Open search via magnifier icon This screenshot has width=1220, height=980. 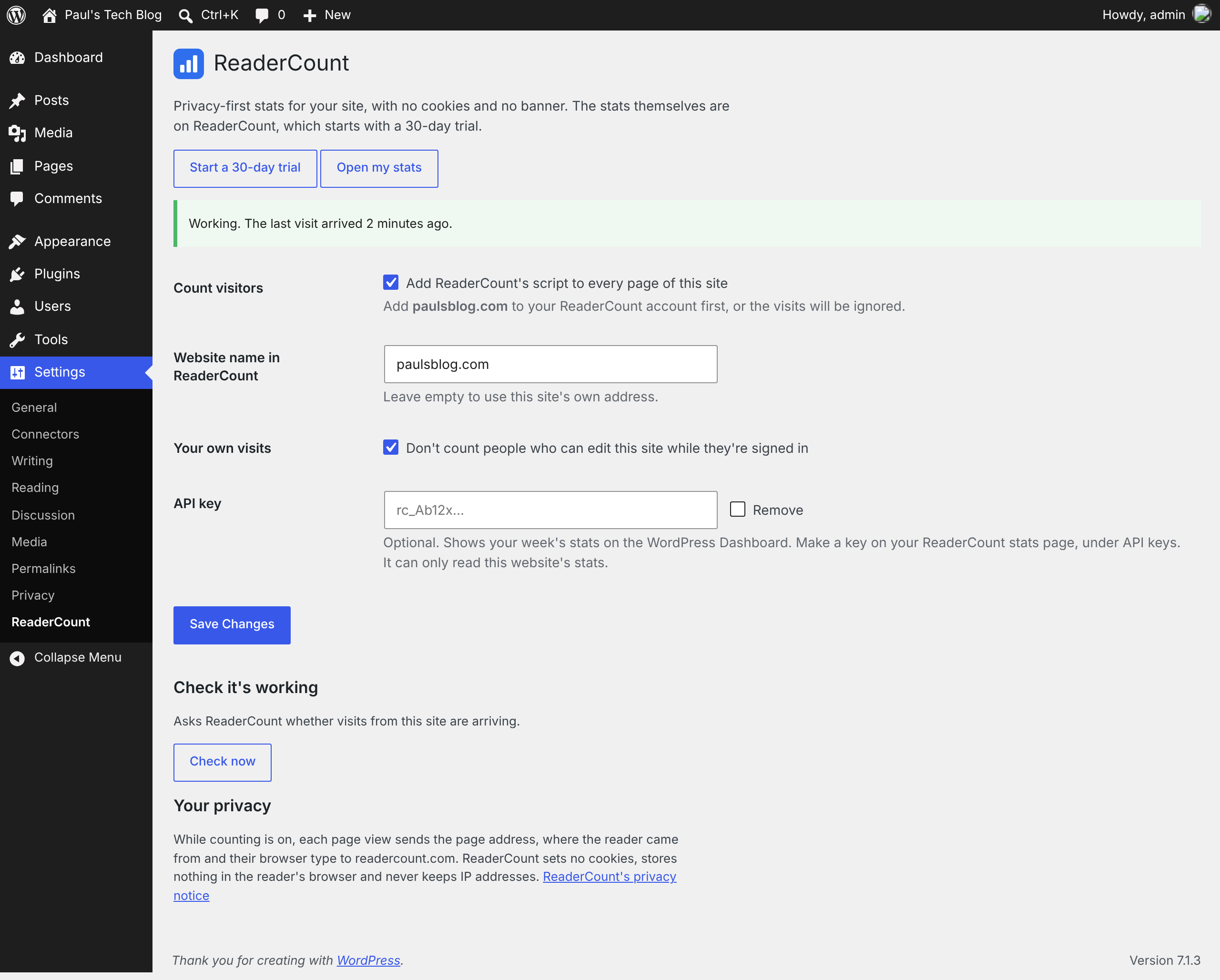point(185,15)
